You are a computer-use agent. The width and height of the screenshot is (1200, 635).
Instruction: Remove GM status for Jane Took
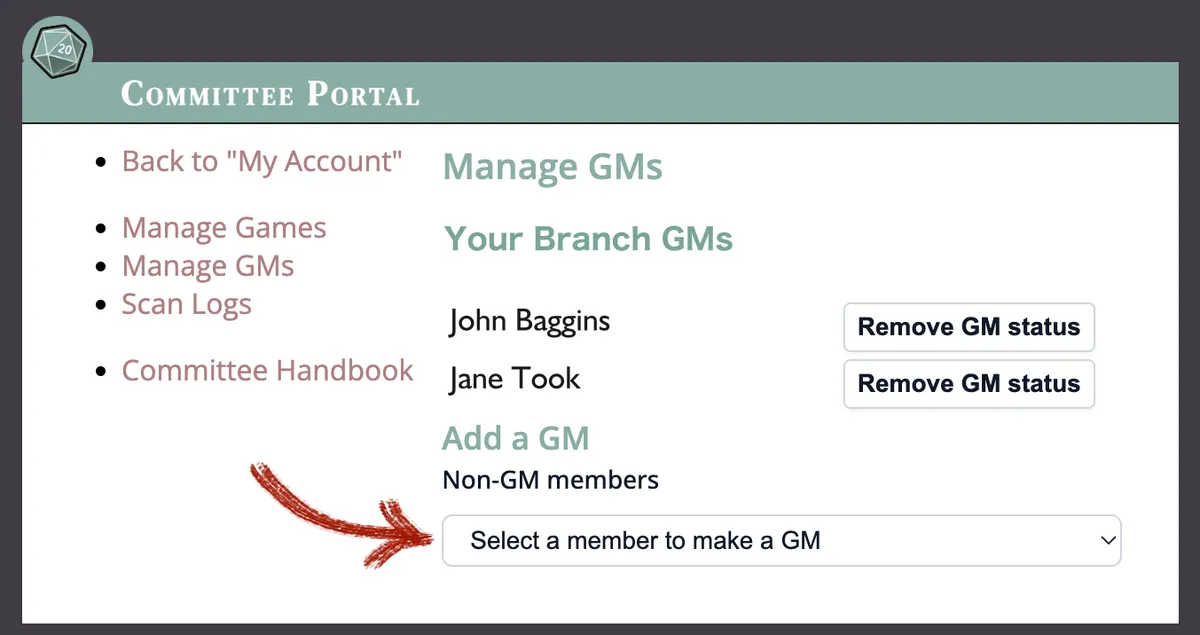click(x=969, y=384)
